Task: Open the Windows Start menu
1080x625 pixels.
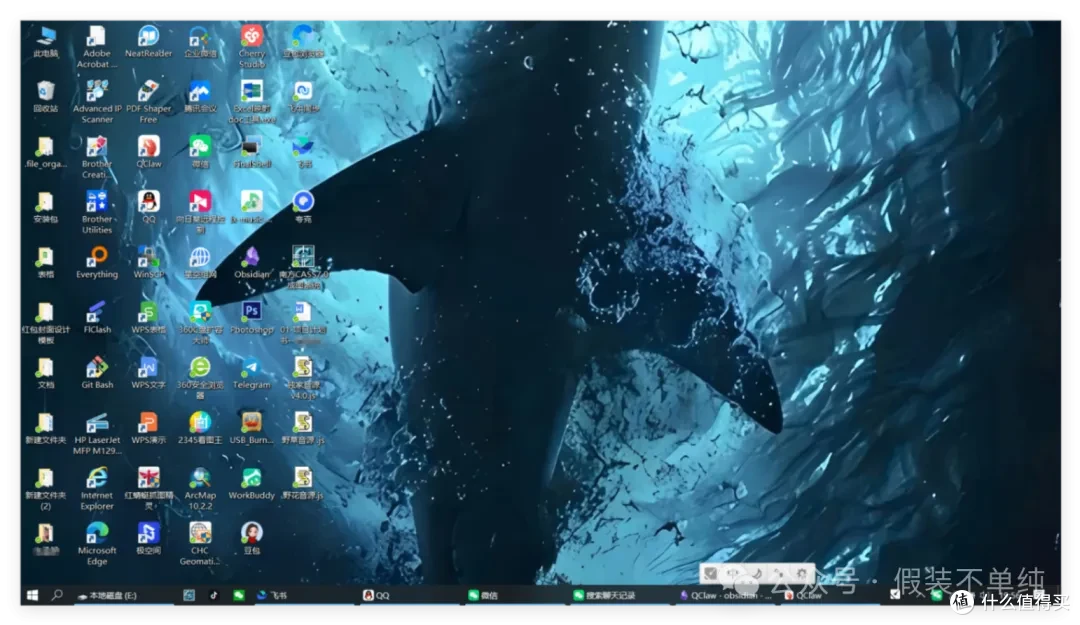Action: pos(32,595)
